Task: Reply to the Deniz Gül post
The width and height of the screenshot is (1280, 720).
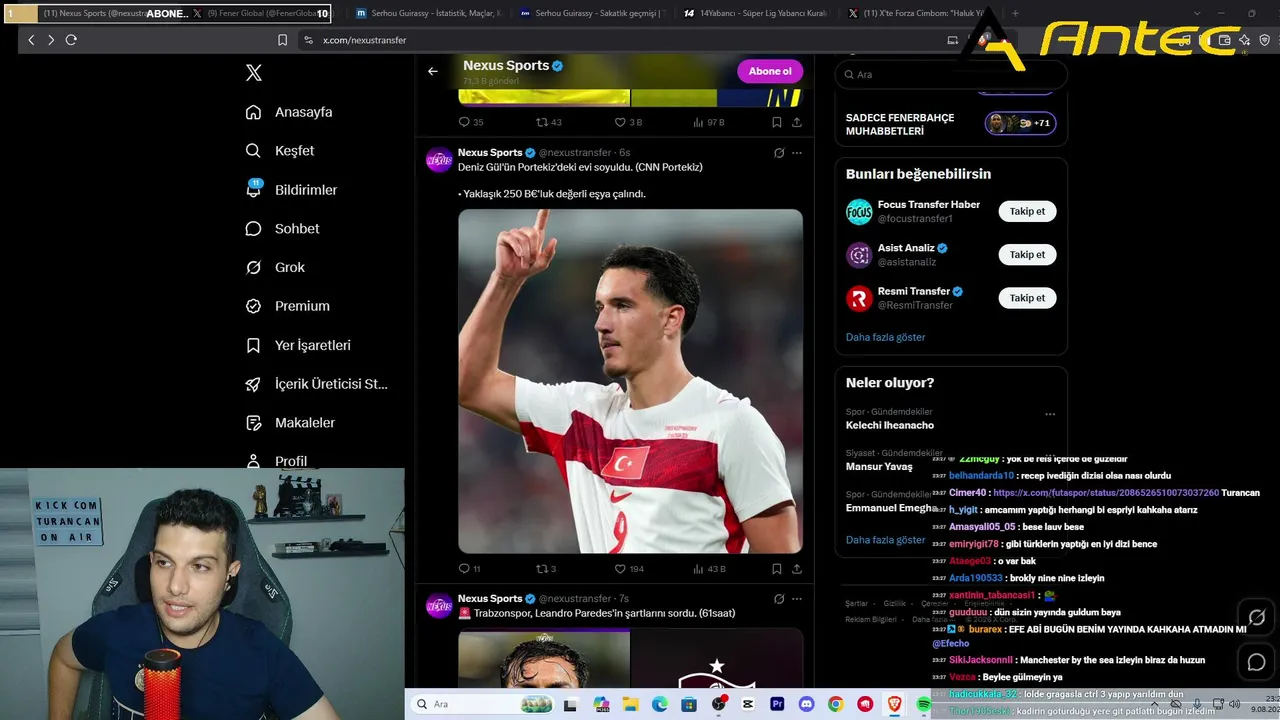Action: tap(469, 569)
